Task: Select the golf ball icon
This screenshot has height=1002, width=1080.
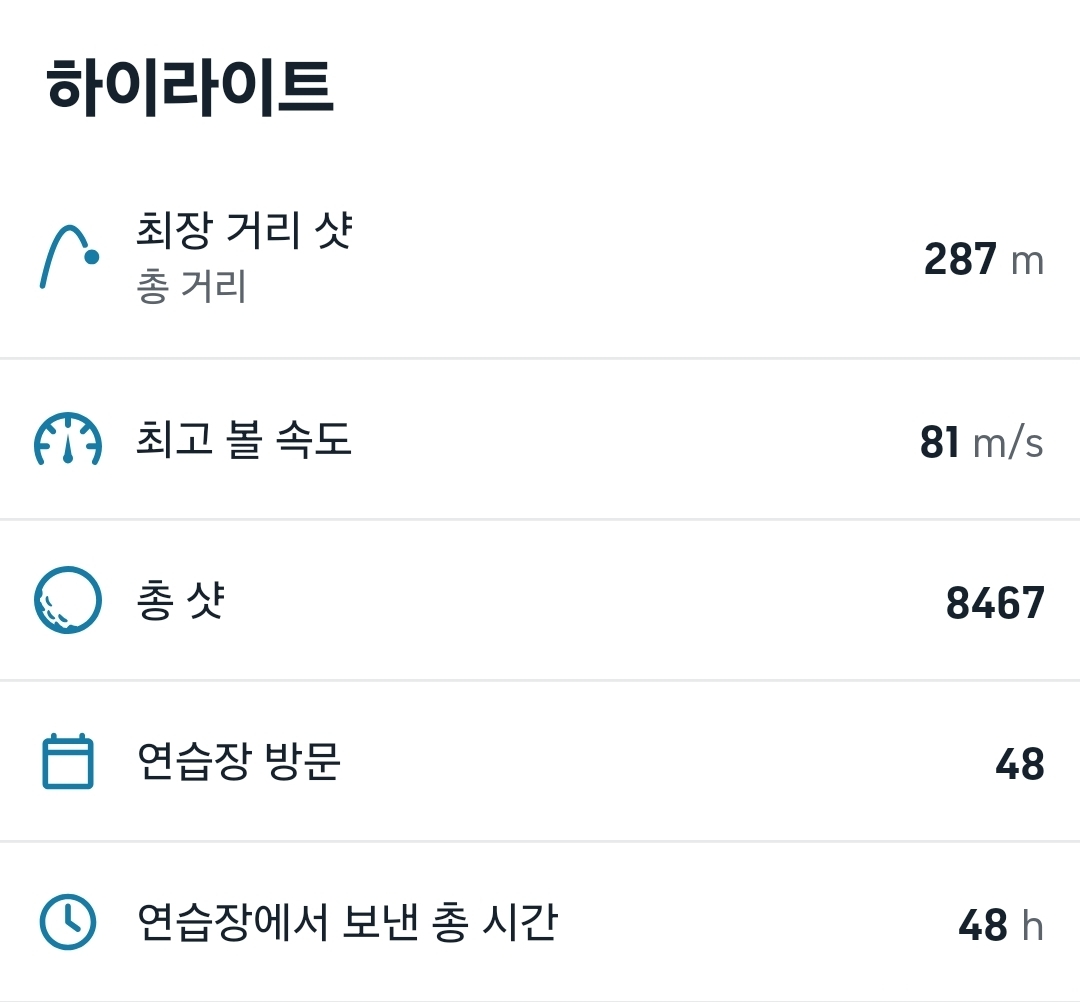Action: [x=68, y=600]
